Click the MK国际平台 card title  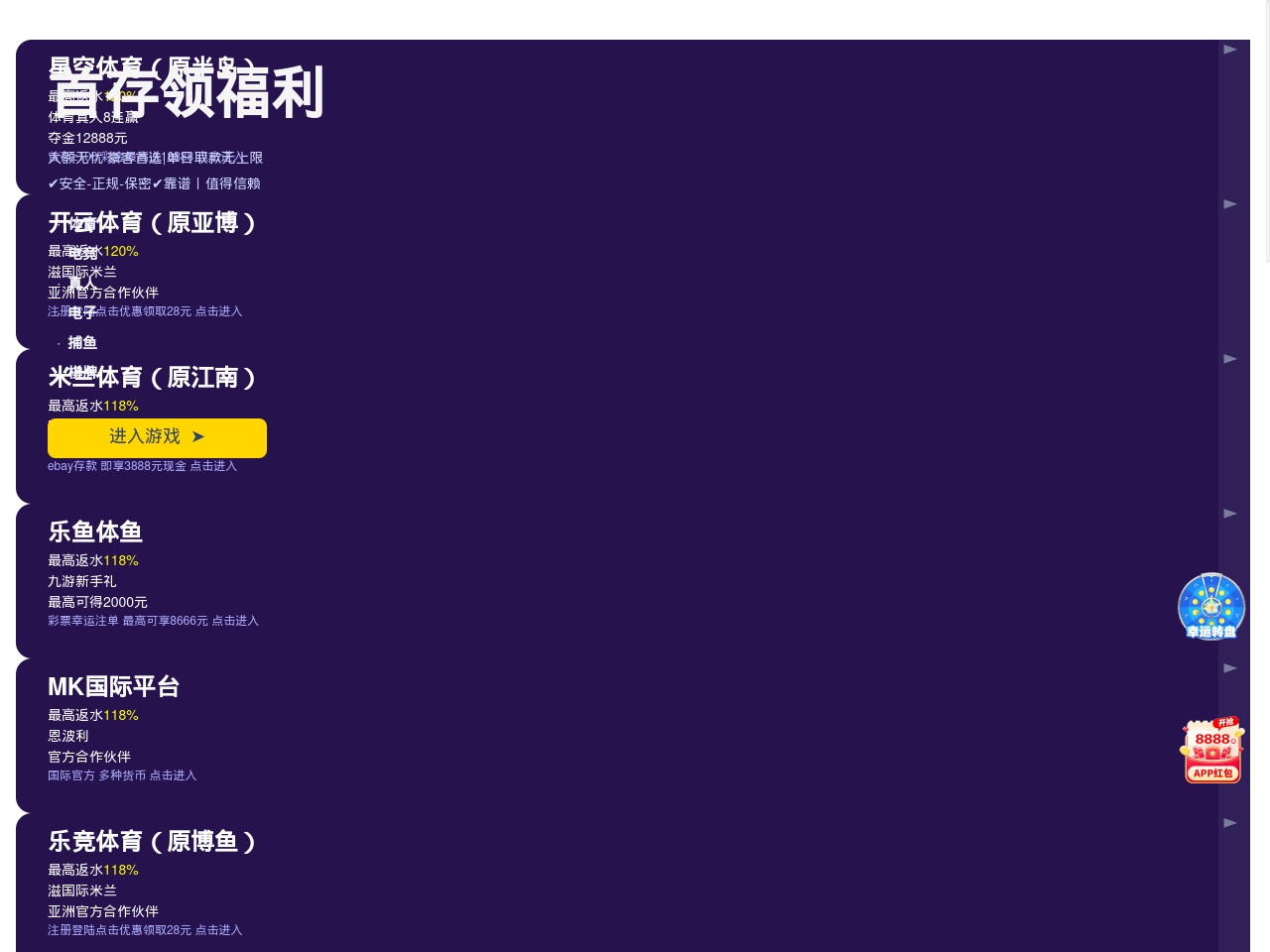click(x=113, y=687)
